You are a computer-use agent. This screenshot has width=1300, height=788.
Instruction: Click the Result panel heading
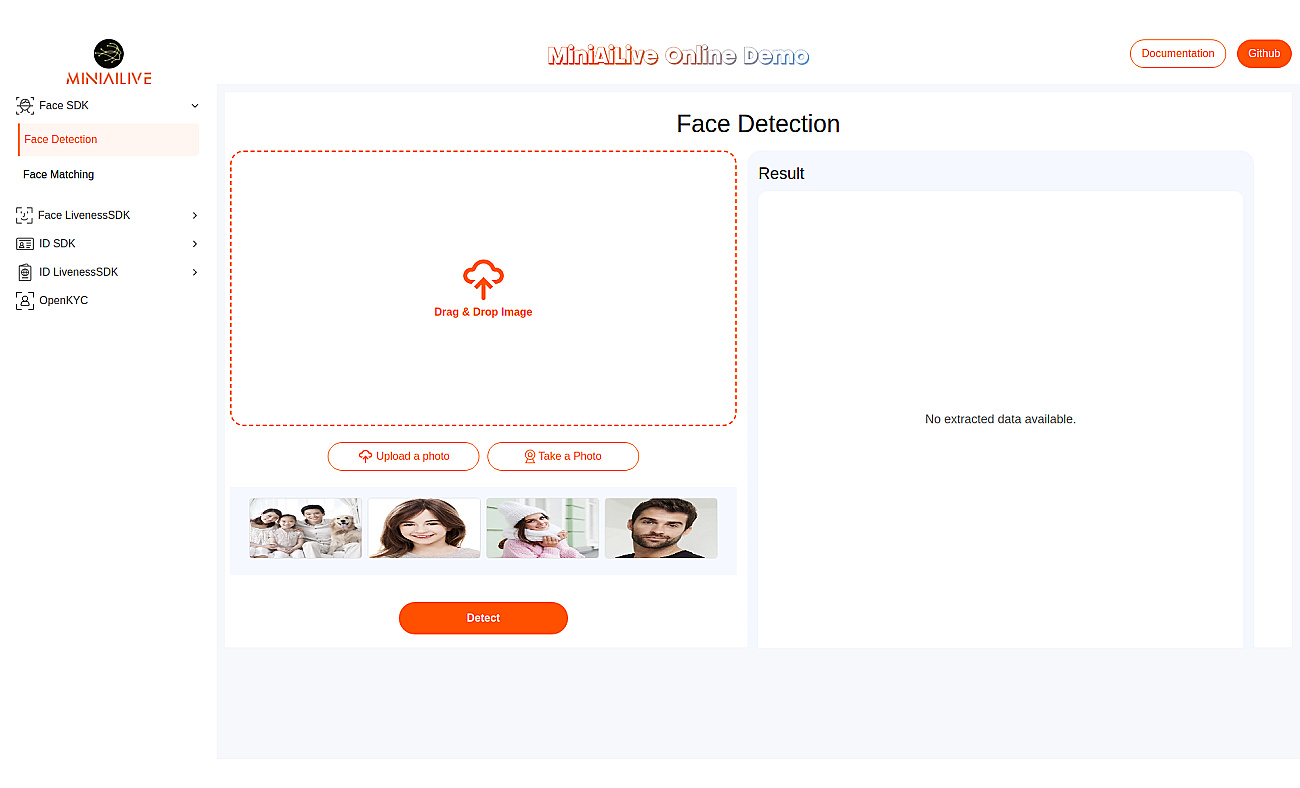pos(781,174)
